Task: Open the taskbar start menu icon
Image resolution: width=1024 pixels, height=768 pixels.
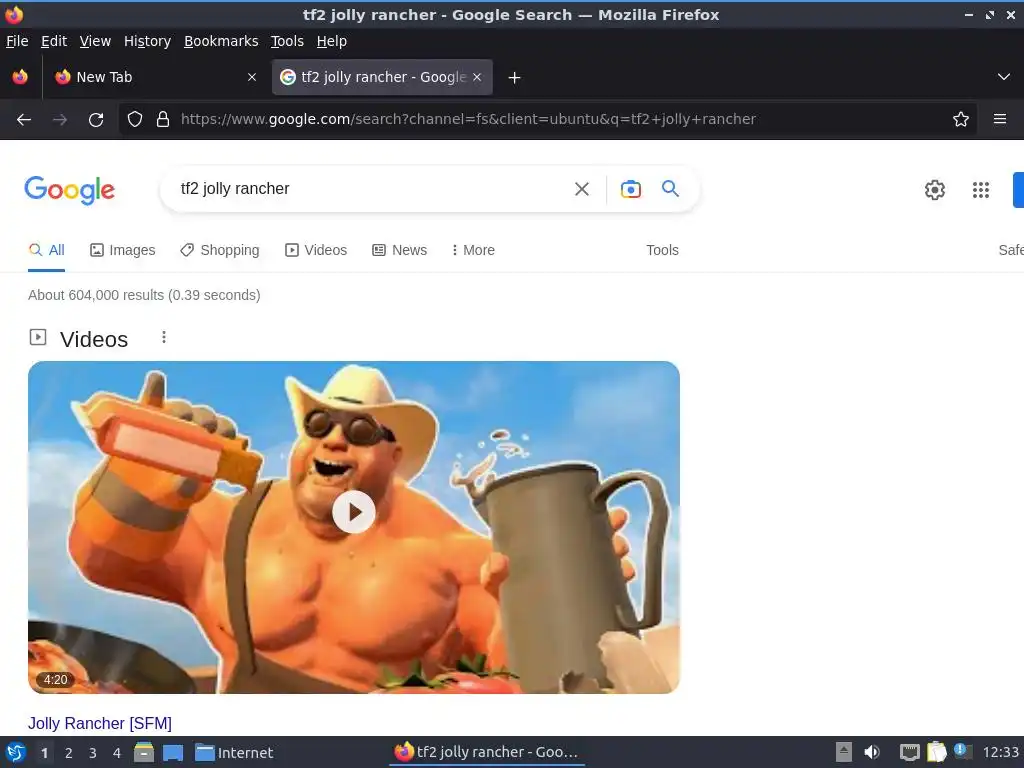Action: [x=16, y=752]
